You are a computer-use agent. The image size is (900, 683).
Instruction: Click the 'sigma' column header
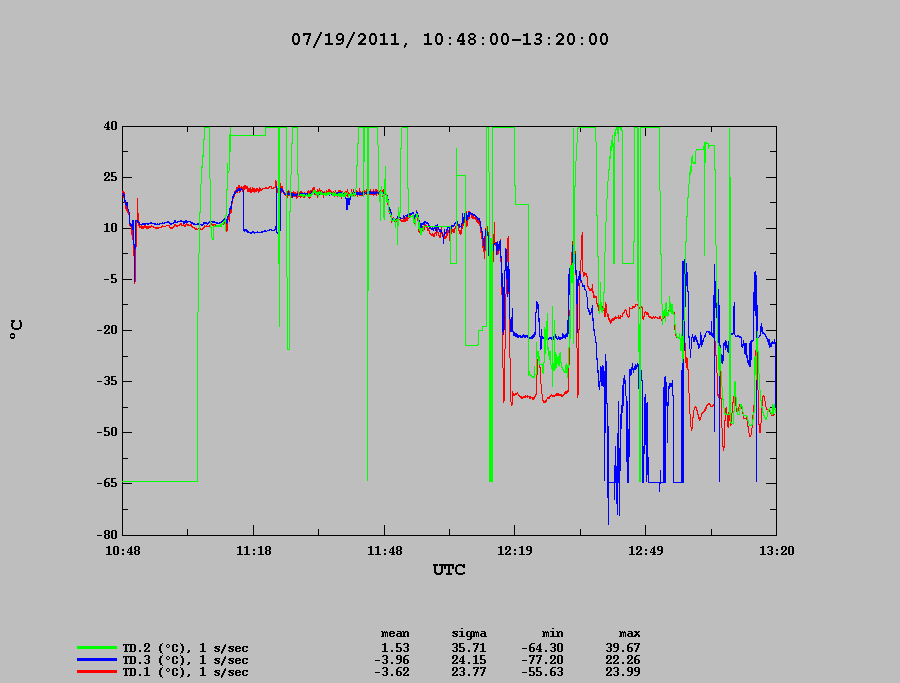(469, 634)
